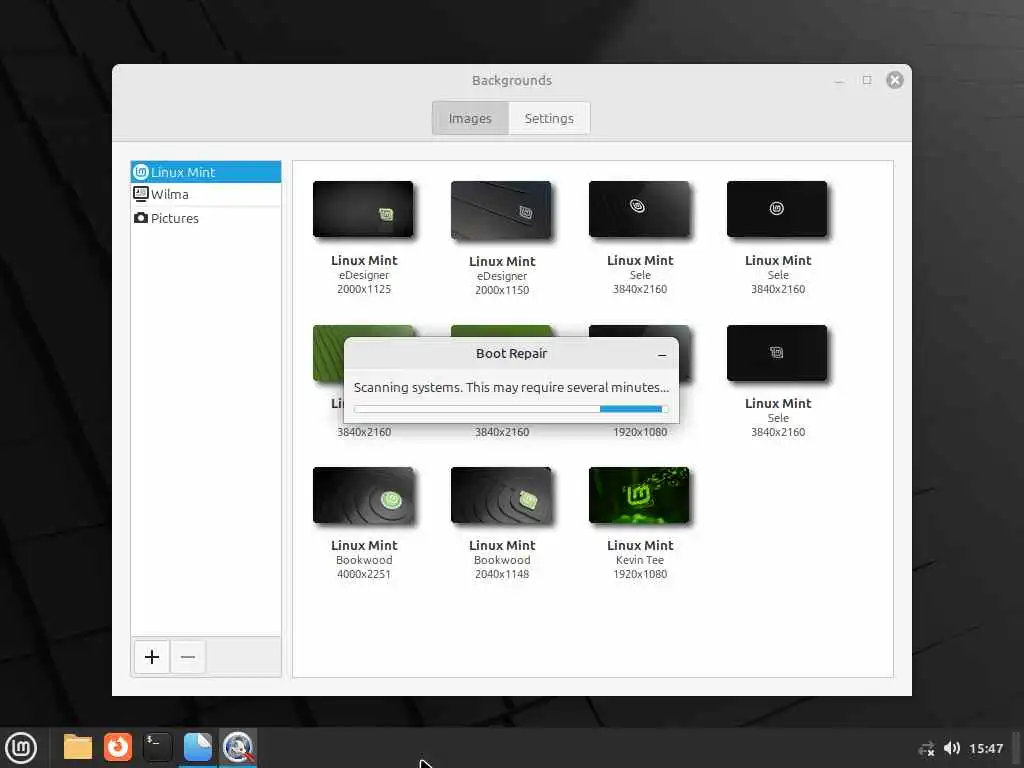Pick the first-row Sele wallpaper with tilted logo
The height and width of the screenshot is (768, 1024).
(x=639, y=209)
